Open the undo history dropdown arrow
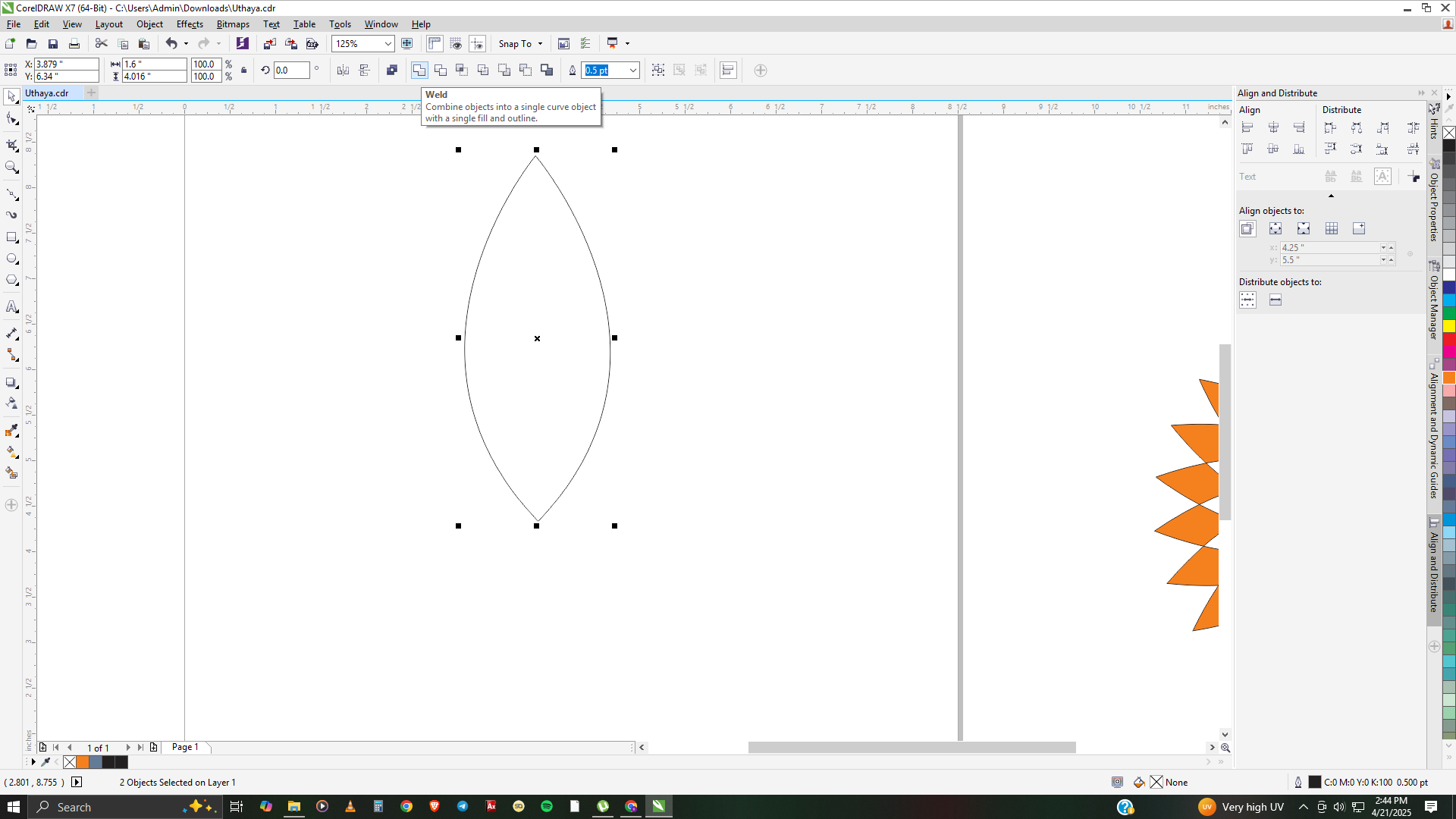Screen dimensions: 1456x819 [186, 44]
